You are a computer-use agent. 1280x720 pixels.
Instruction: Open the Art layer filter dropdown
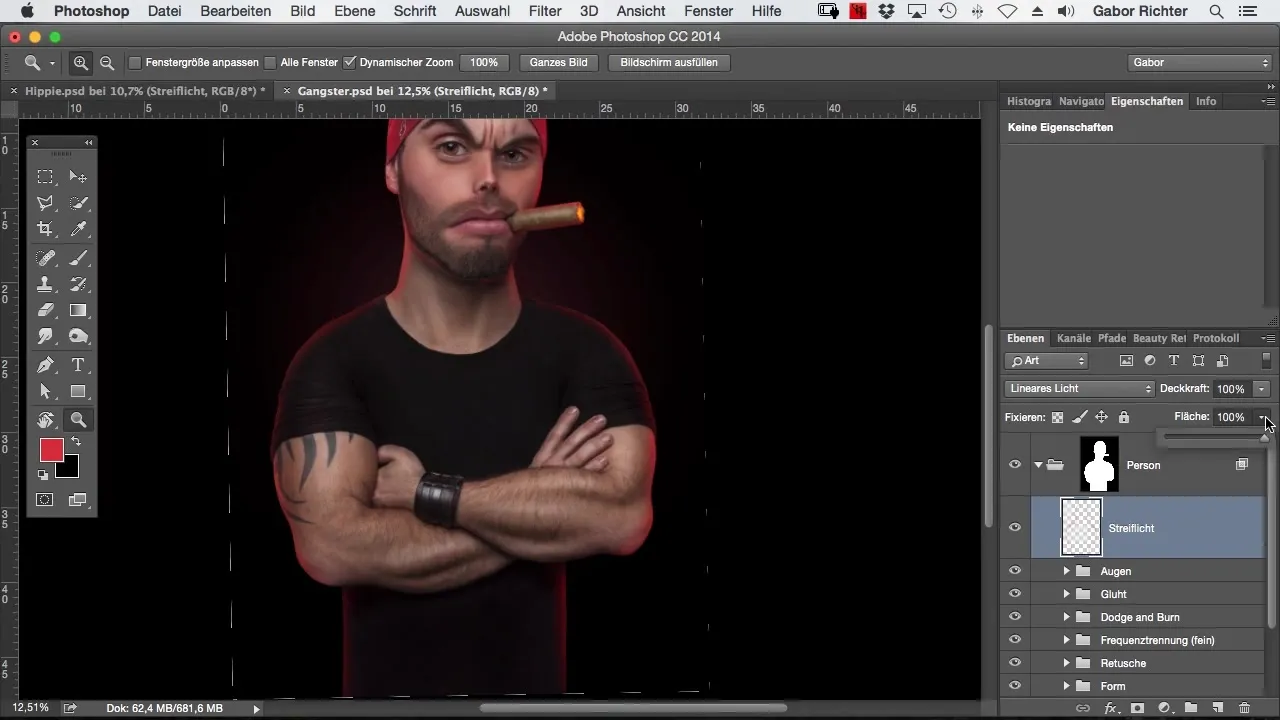tap(1047, 361)
